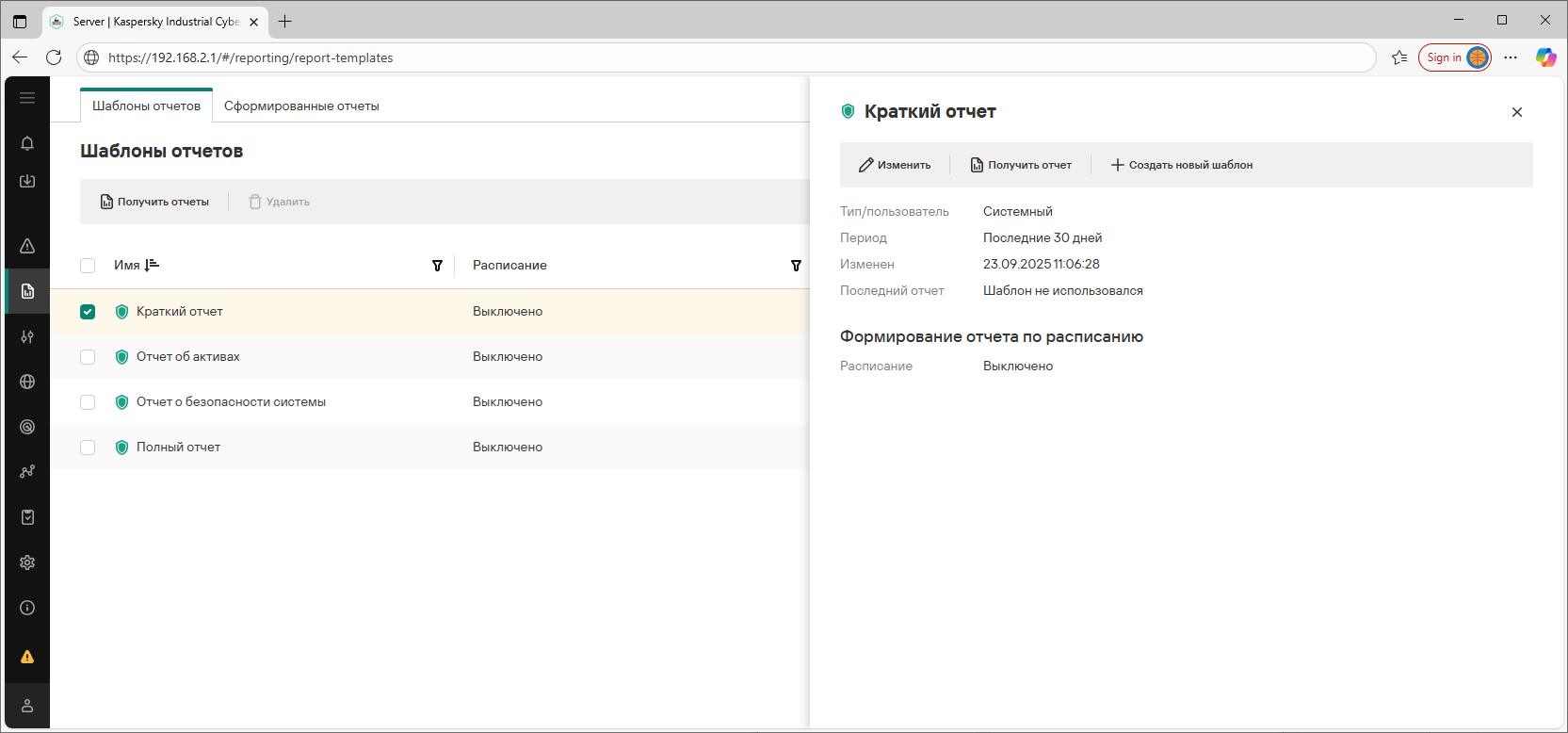Open the user account icon at bottom
The height and width of the screenshot is (733, 1568).
pos(27,706)
